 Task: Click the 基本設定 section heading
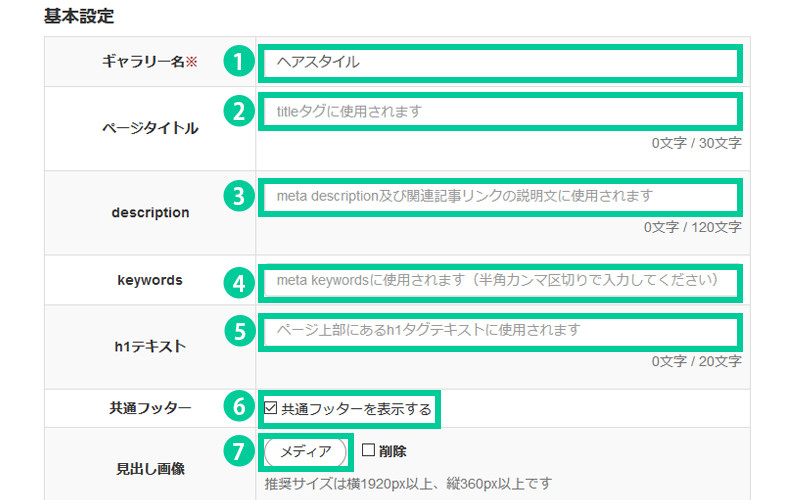point(79,17)
